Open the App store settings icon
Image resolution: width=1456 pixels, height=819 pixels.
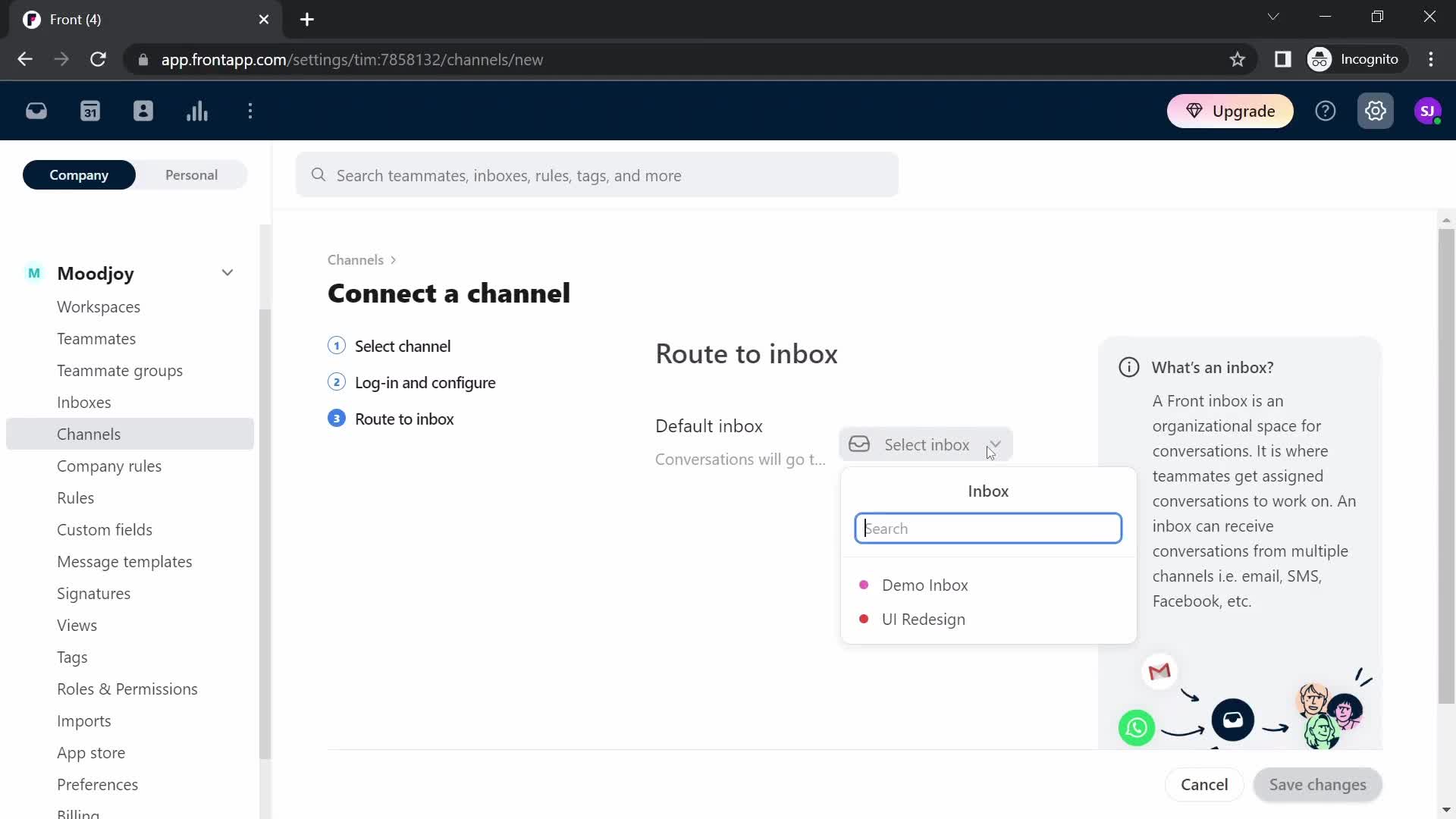point(92,752)
